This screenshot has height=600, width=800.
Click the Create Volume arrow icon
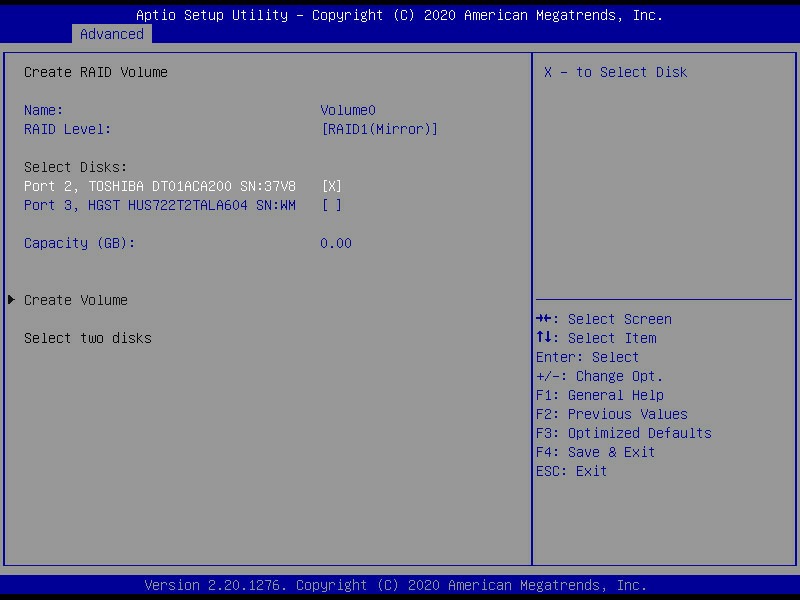point(12,299)
